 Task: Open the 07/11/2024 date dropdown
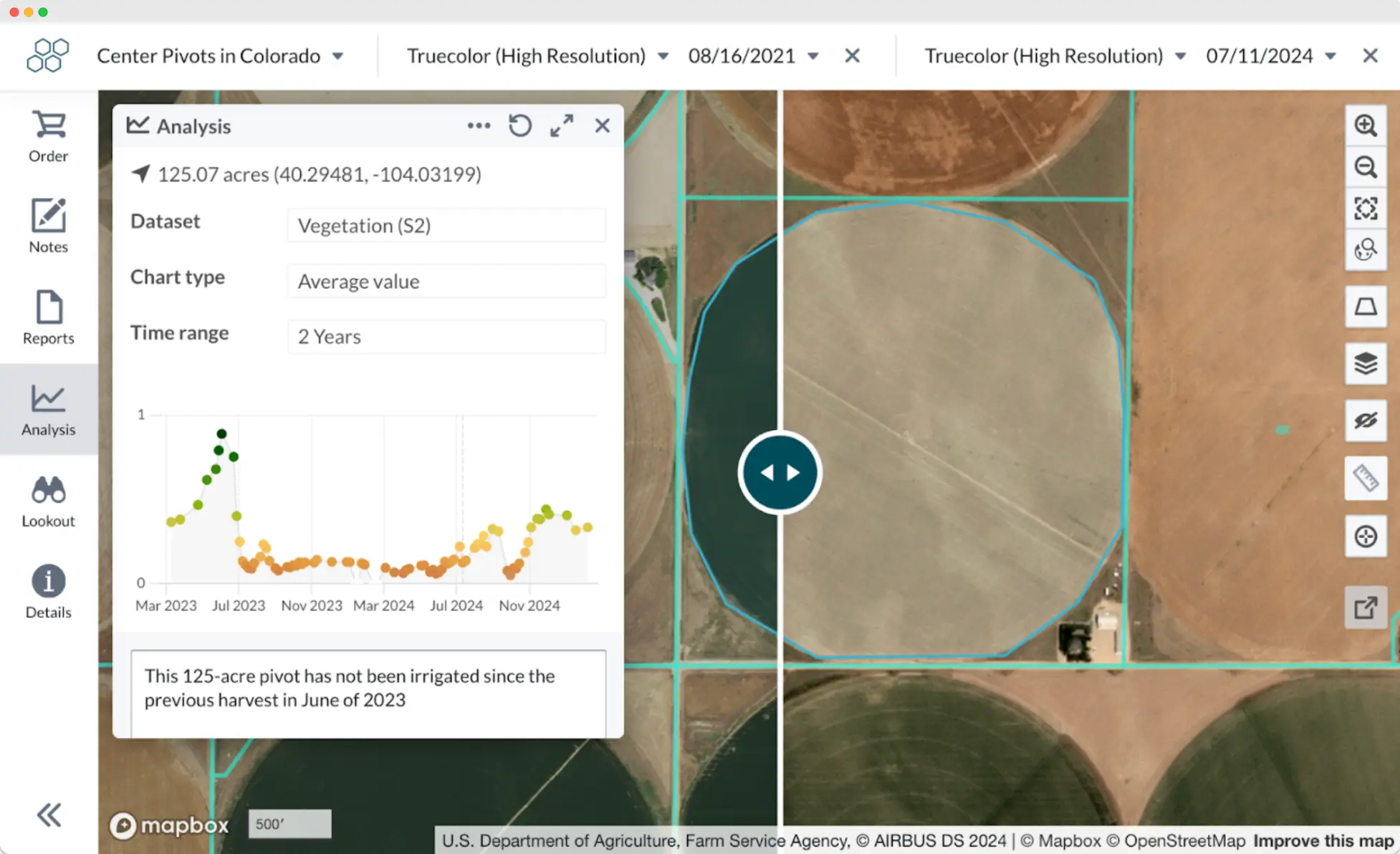click(1271, 56)
